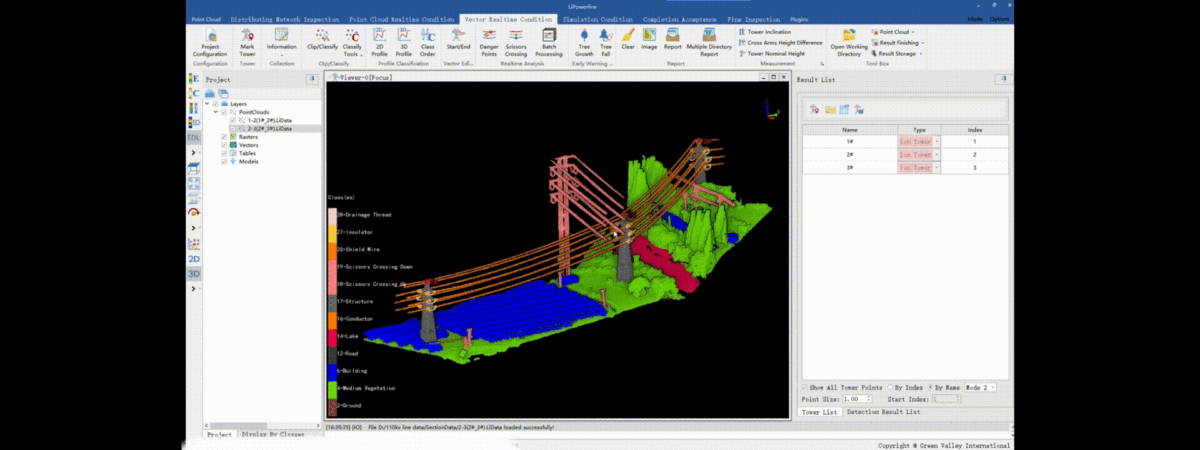Launch the 3D Profile tool
Viewport: 1200px width, 450px height.
click(x=404, y=43)
